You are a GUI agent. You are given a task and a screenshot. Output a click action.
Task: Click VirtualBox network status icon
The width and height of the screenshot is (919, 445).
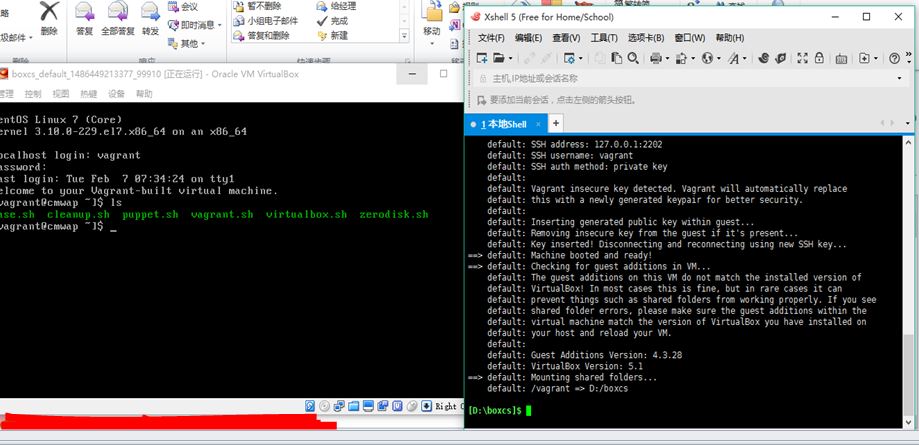pos(339,406)
